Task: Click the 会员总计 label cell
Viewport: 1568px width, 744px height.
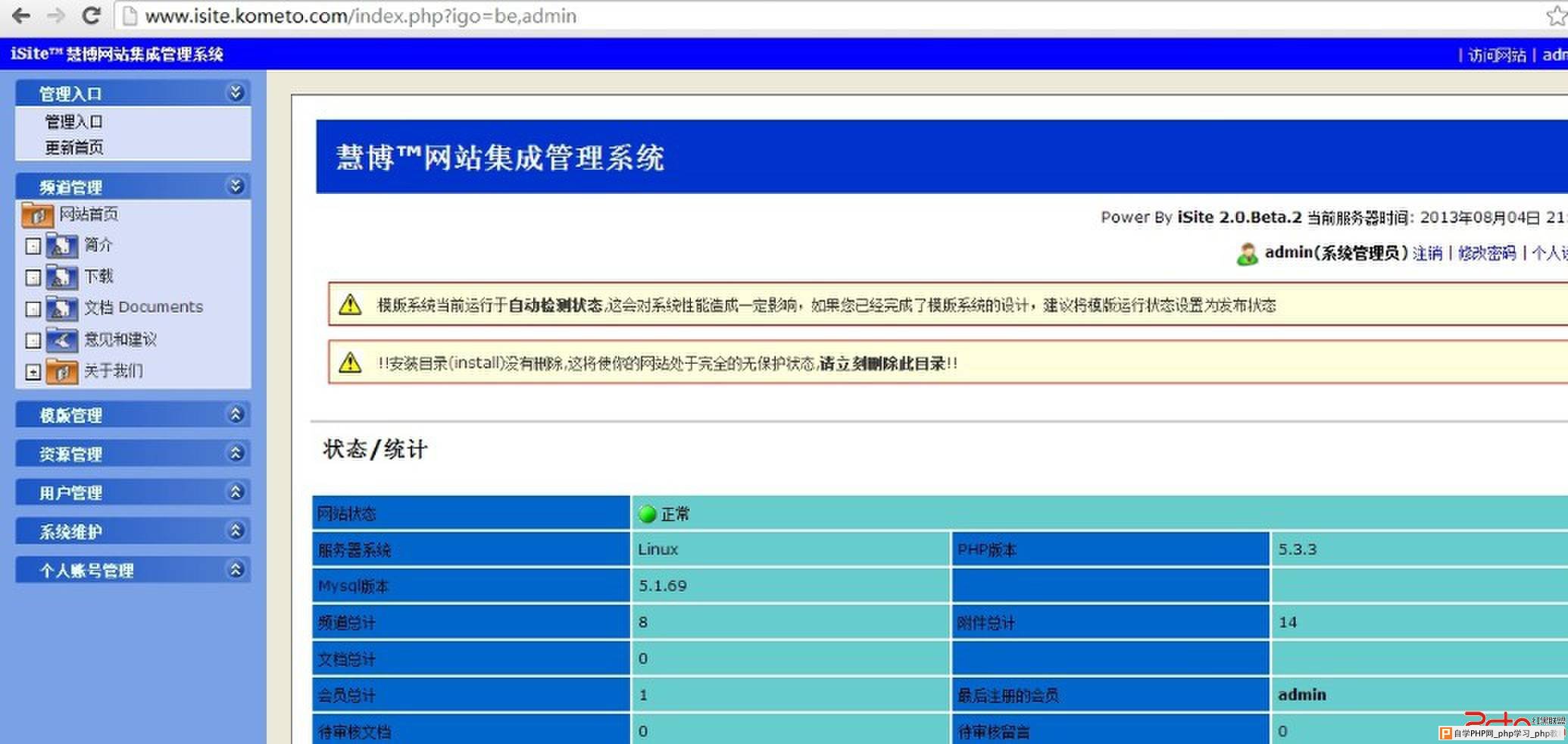Action: [470, 695]
